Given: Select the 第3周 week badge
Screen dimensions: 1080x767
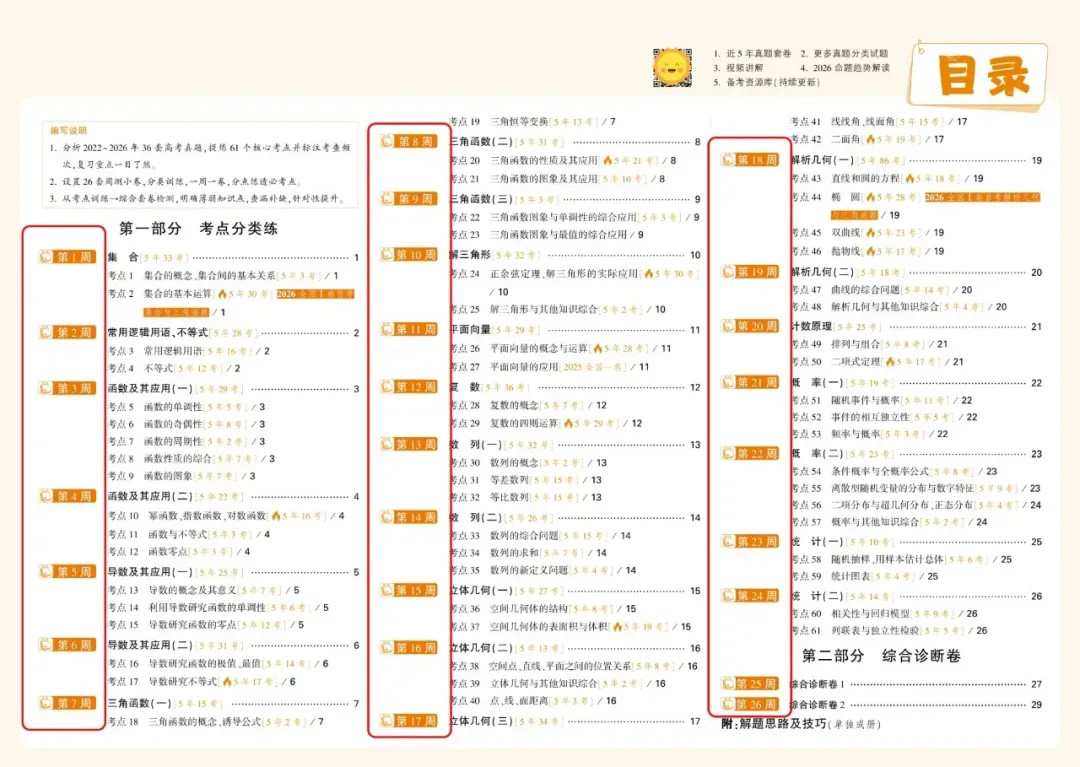Looking at the screenshot, I should [66, 388].
